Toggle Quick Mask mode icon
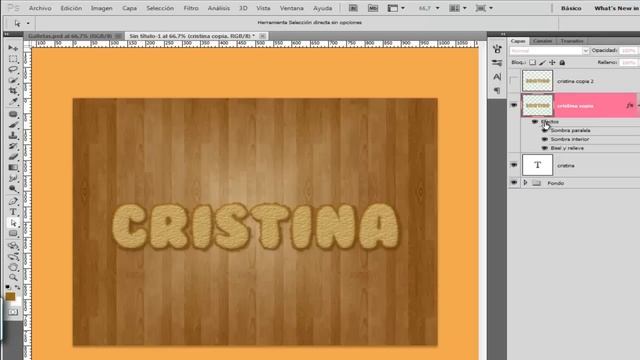The height and width of the screenshot is (360, 640). (13, 312)
